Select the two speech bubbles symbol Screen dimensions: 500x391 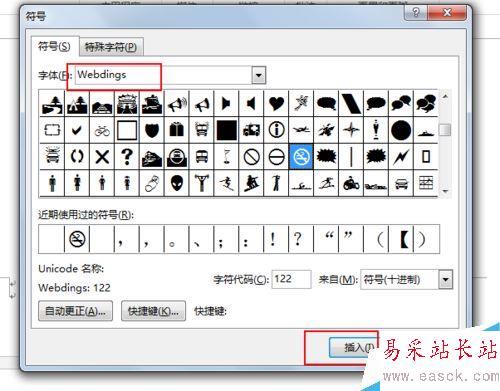(401, 103)
